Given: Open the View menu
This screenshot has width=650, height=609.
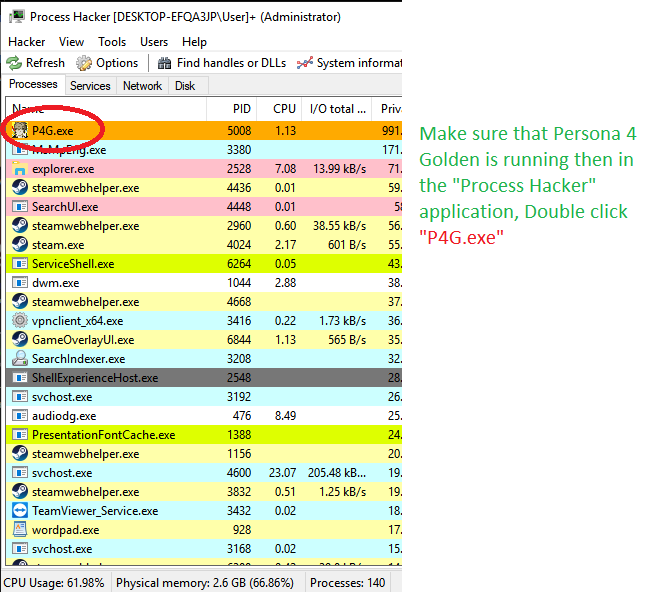Looking at the screenshot, I should pyautogui.click(x=71, y=42).
